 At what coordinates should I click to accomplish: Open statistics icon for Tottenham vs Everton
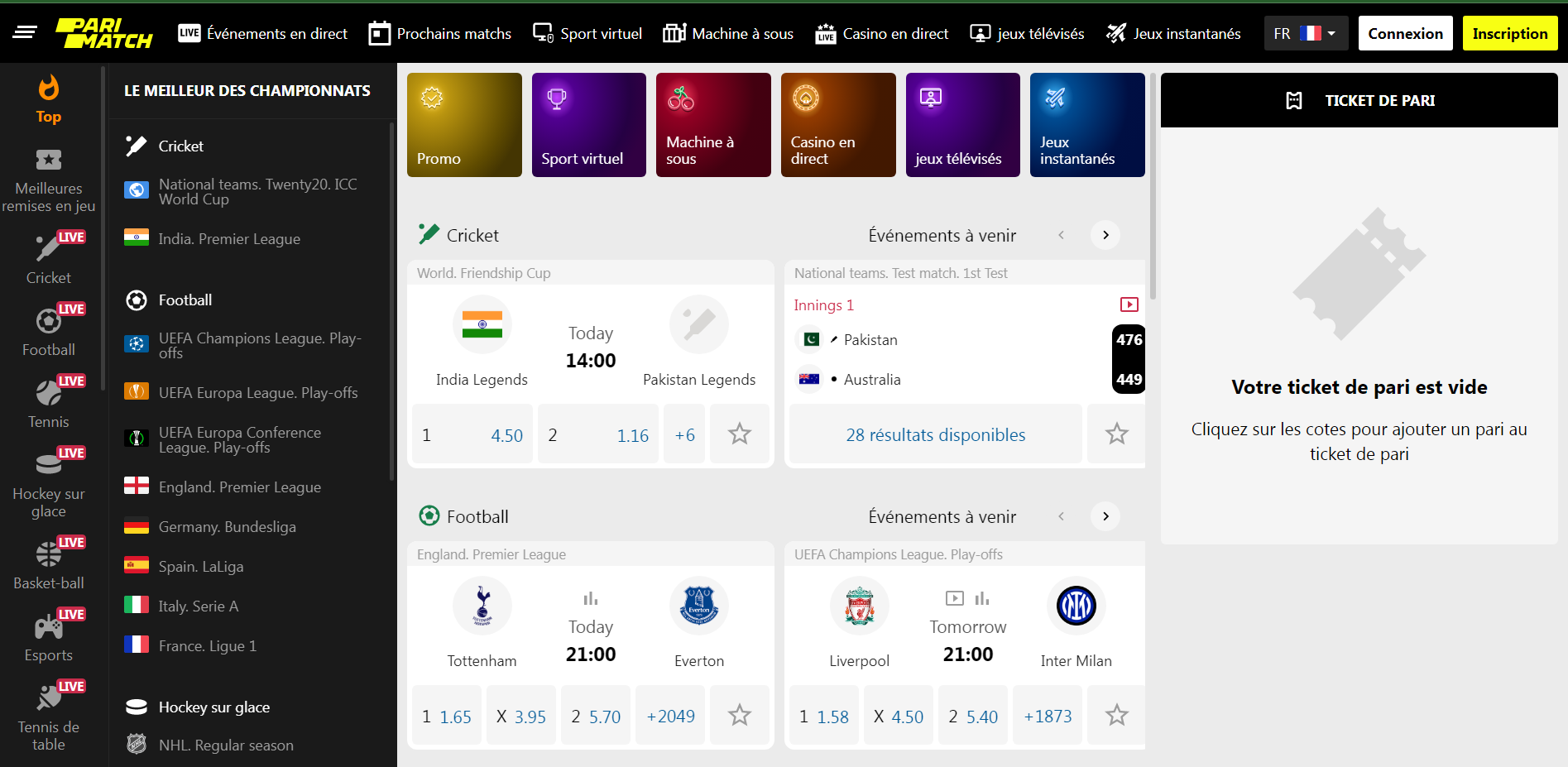(591, 598)
